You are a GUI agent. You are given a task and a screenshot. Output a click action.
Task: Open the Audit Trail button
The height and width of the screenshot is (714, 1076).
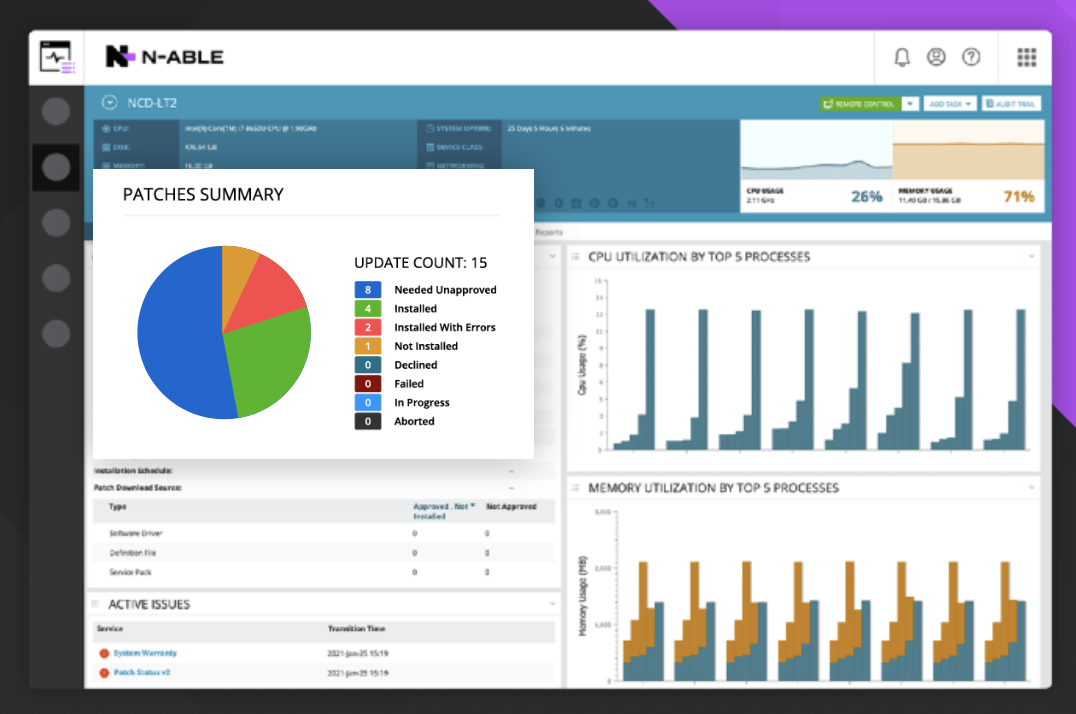tap(1011, 104)
